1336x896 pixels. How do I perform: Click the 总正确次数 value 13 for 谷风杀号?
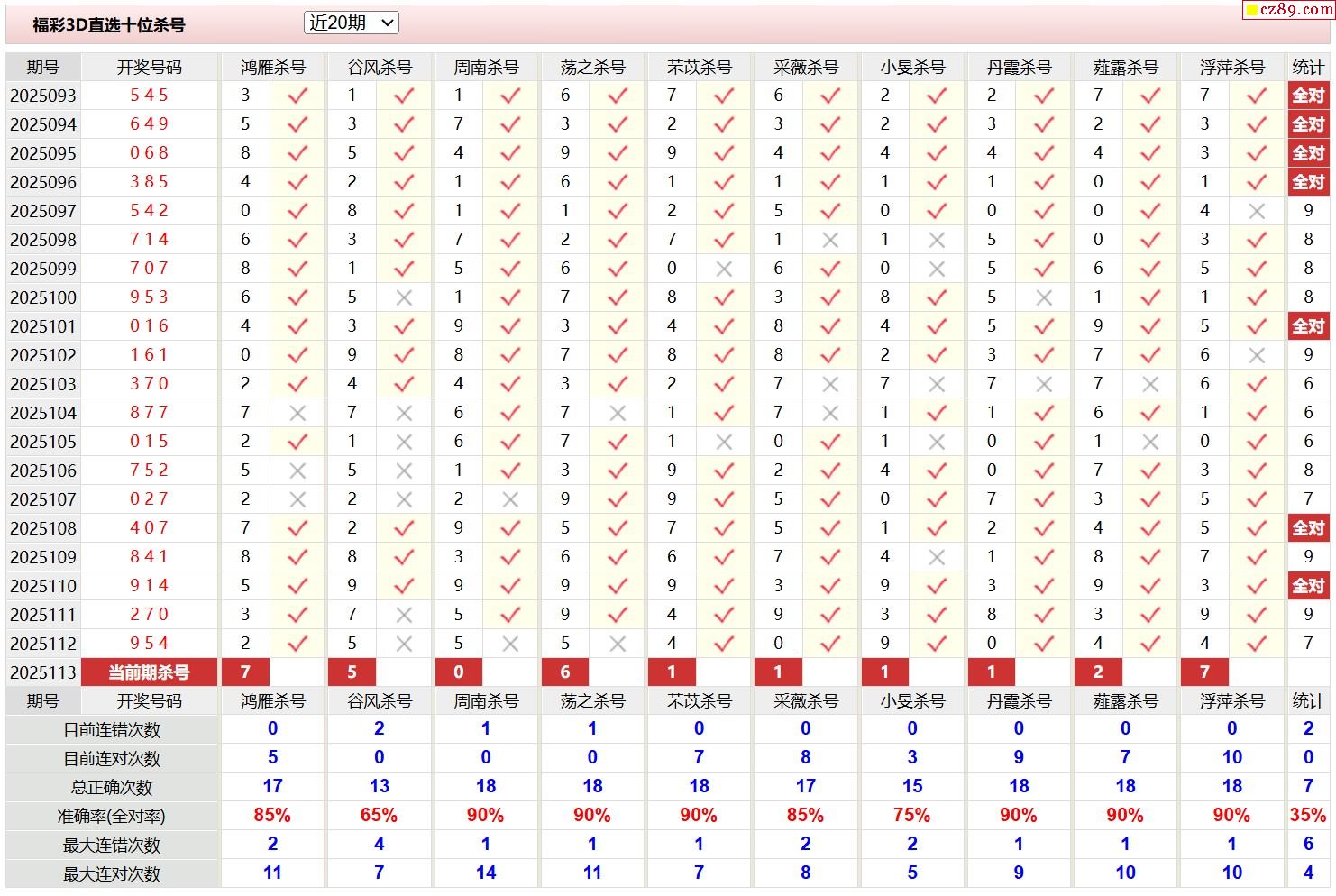pyautogui.click(x=379, y=786)
